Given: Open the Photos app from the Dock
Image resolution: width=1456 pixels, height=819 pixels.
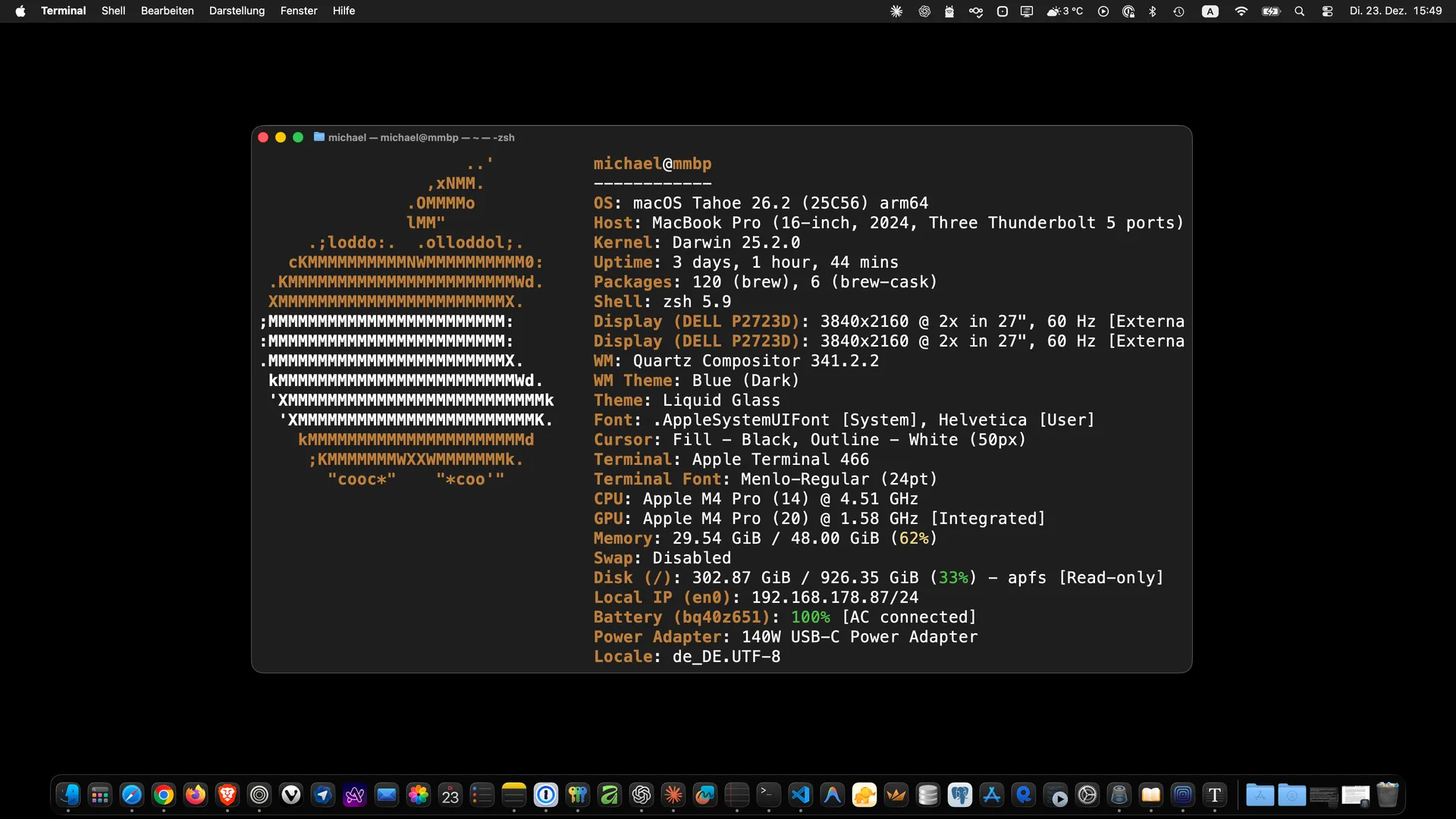Looking at the screenshot, I should click(x=418, y=795).
